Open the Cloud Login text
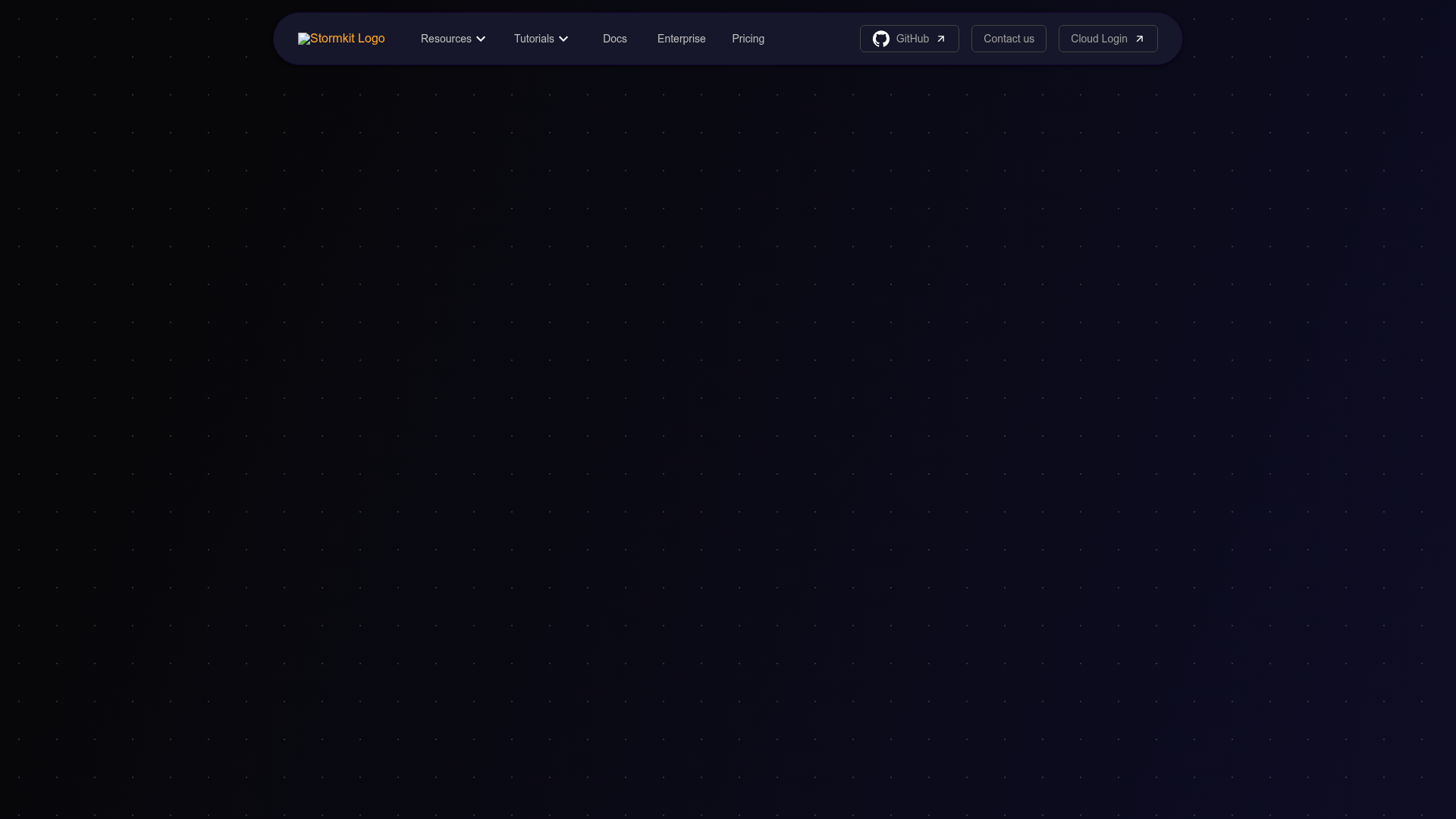Image resolution: width=1456 pixels, height=819 pixels. [x=1099, y=39]
